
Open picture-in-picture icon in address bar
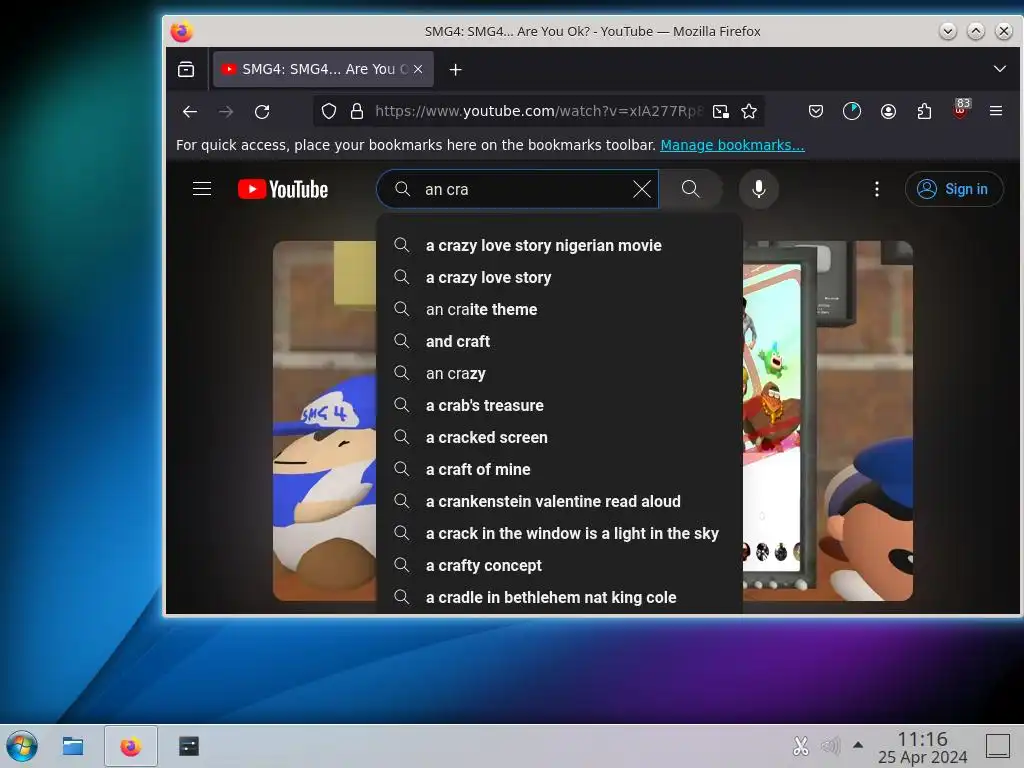click(x=720, y=112)
